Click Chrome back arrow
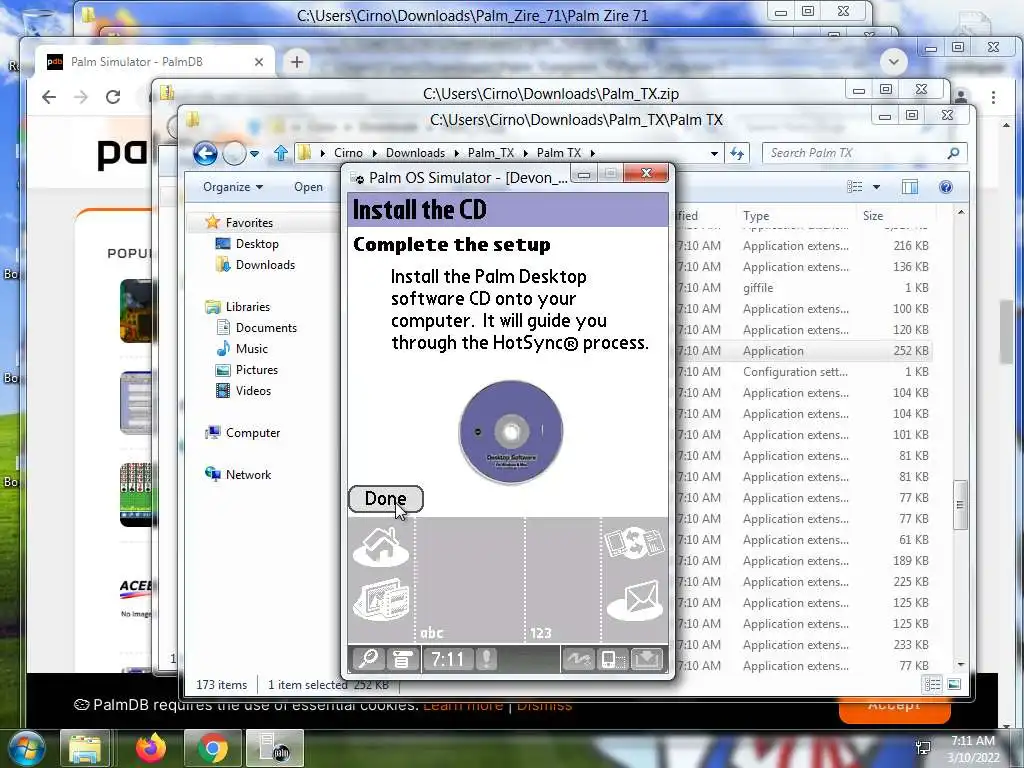Image resolution: width=1024 pixels, height=768 pixels. click(x=49, y=97)
